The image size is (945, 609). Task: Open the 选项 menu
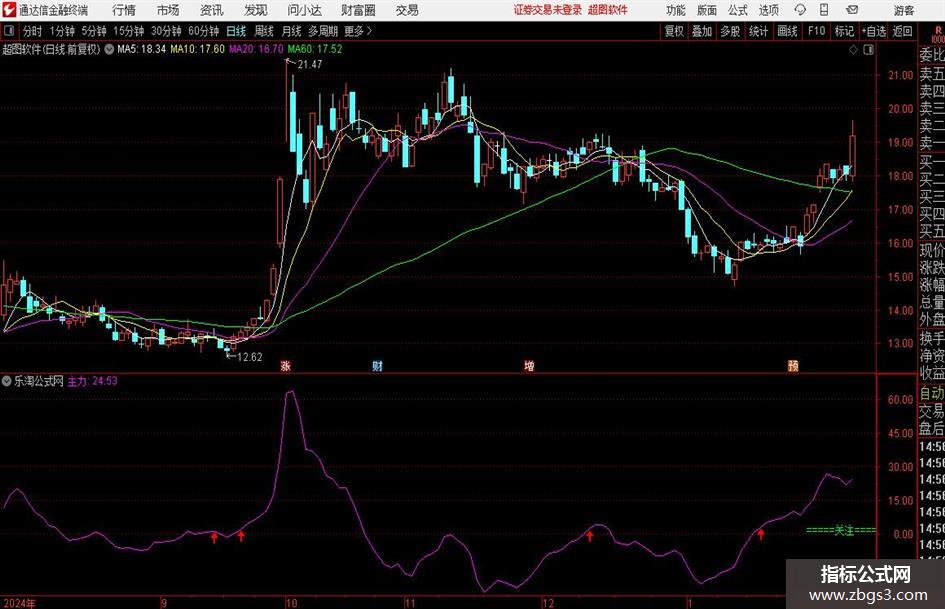[768, 10]
